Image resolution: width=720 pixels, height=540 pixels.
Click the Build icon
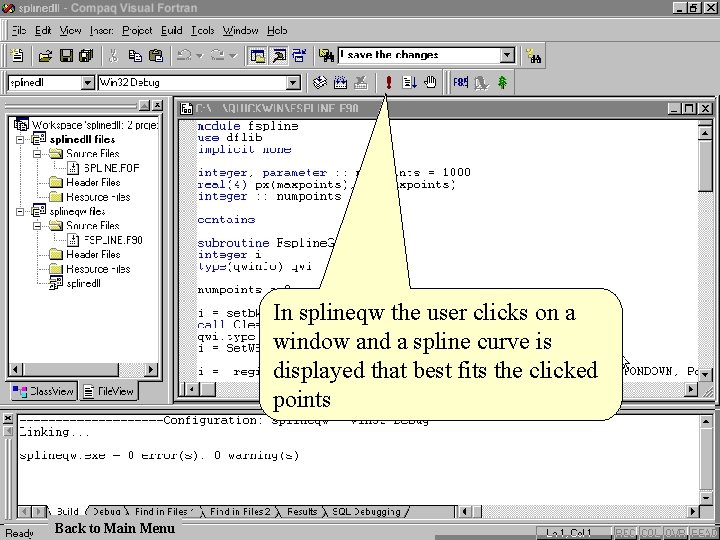pos(340,83)
